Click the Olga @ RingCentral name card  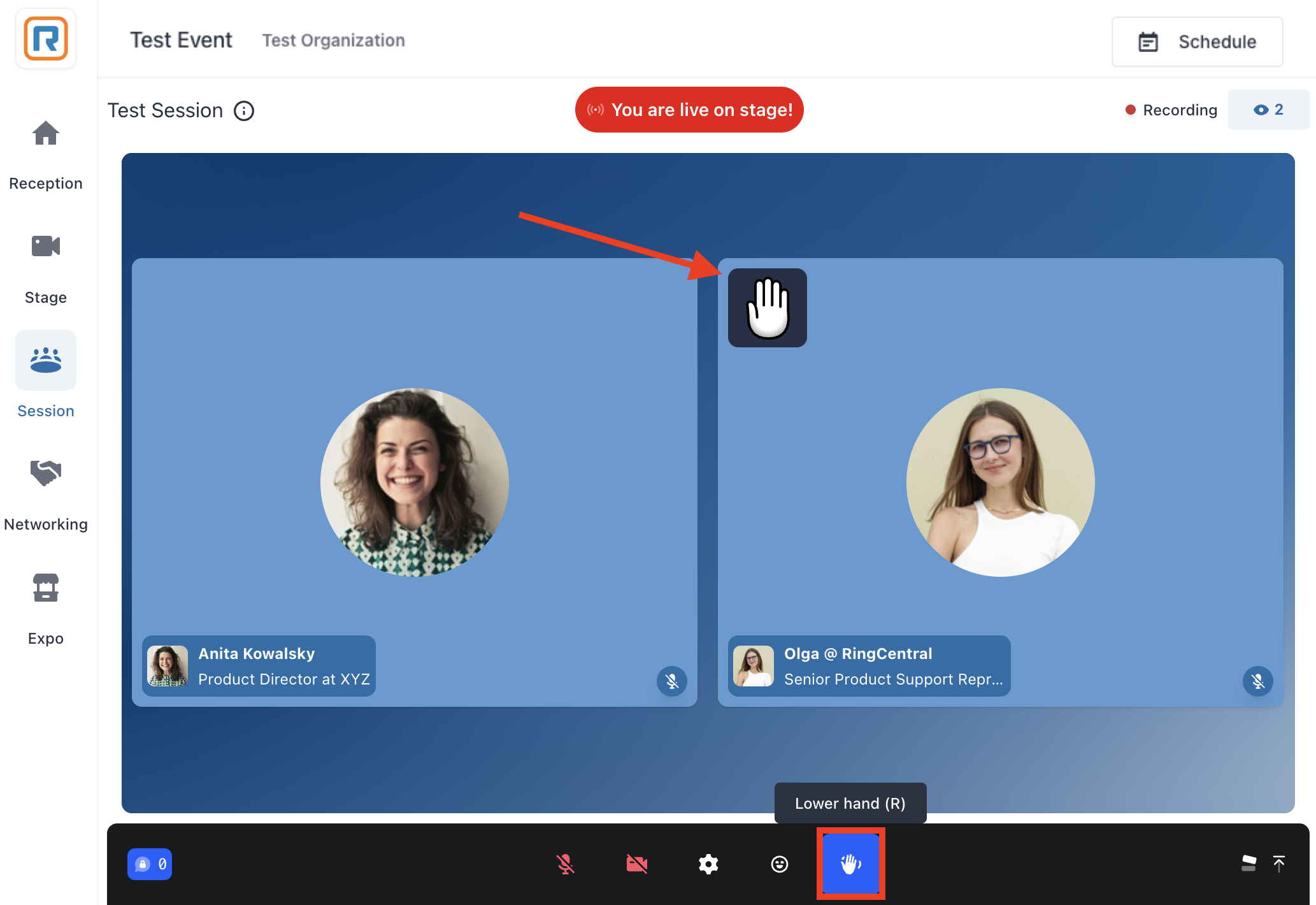(869, 666)
